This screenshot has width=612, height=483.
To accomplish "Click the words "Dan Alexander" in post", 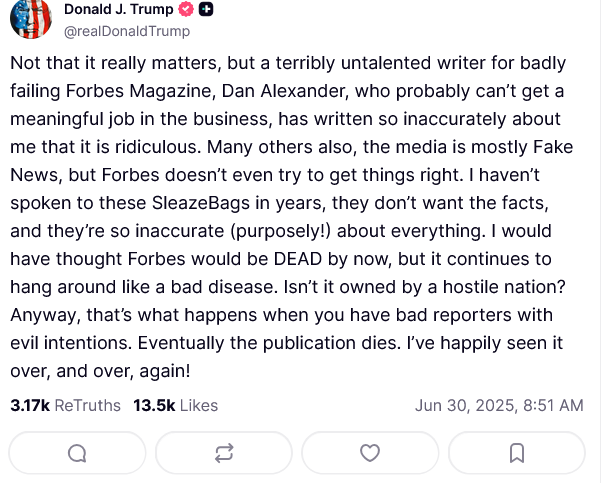I will (285, 91).
